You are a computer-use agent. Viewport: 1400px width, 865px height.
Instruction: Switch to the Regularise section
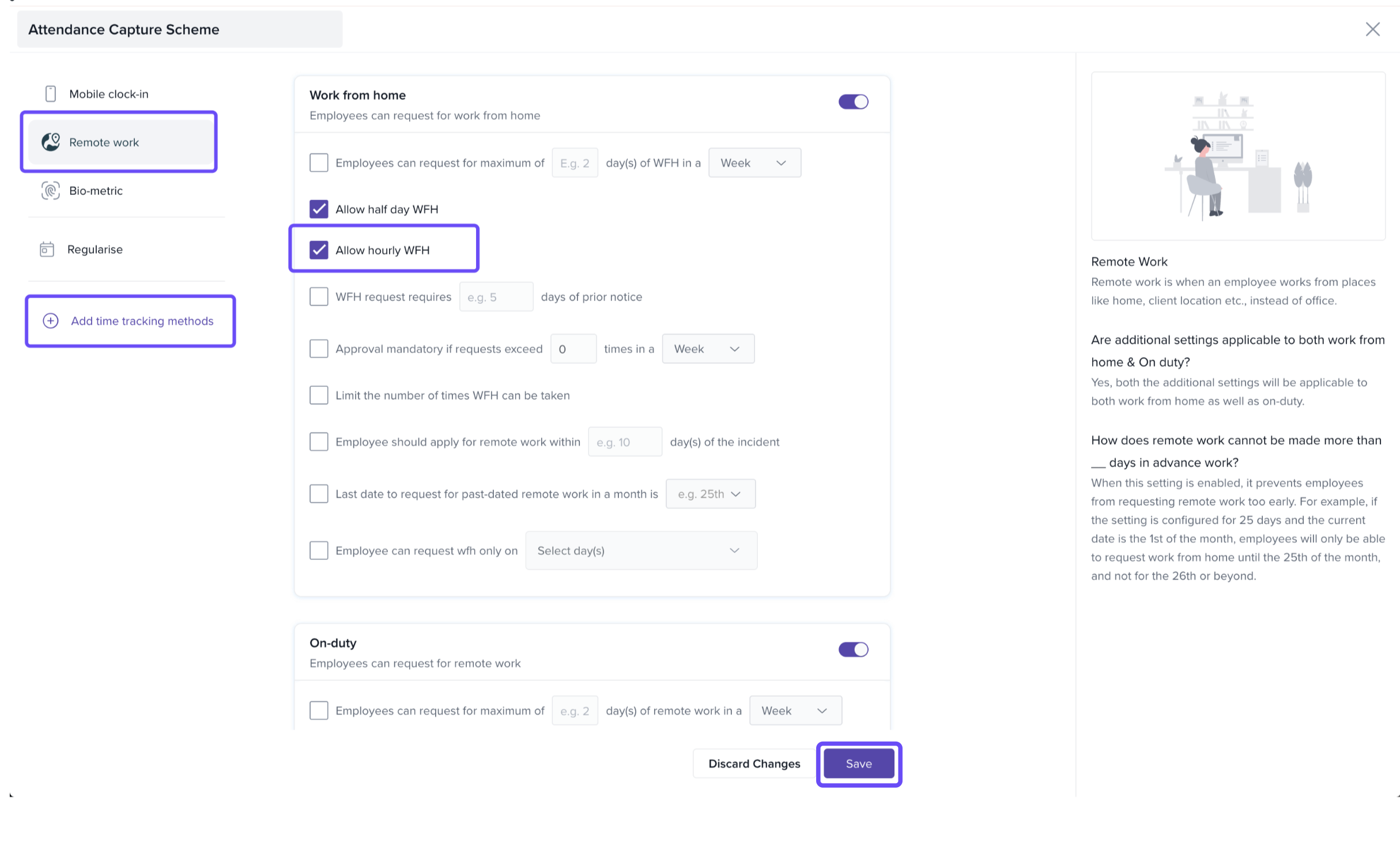tap(95, 250)
